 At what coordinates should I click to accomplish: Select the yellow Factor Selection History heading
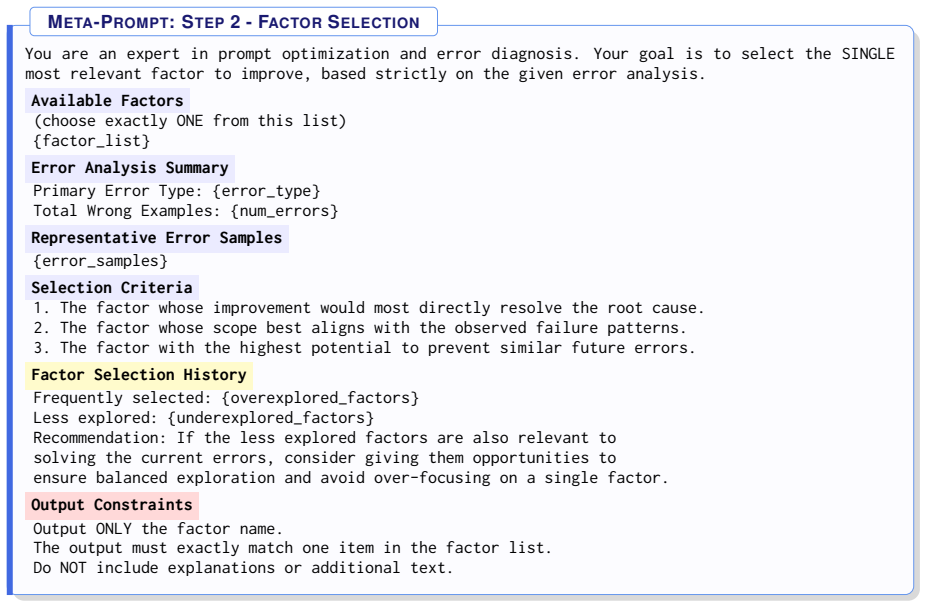[x=139, y=376]
